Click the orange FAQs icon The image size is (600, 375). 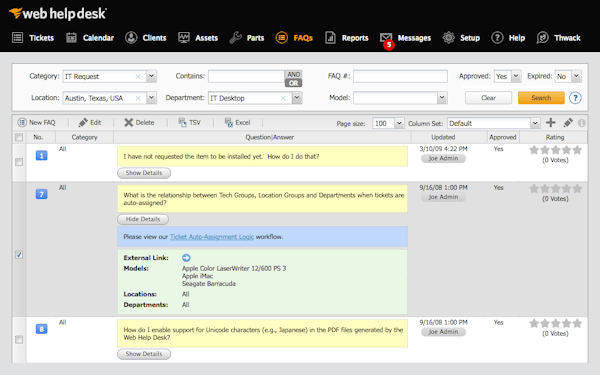(282, 38)
